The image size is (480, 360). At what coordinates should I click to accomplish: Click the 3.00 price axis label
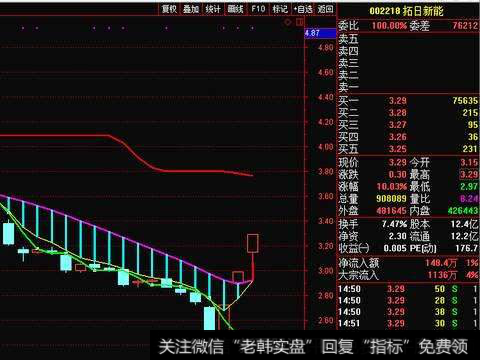[x=325, y=271]
